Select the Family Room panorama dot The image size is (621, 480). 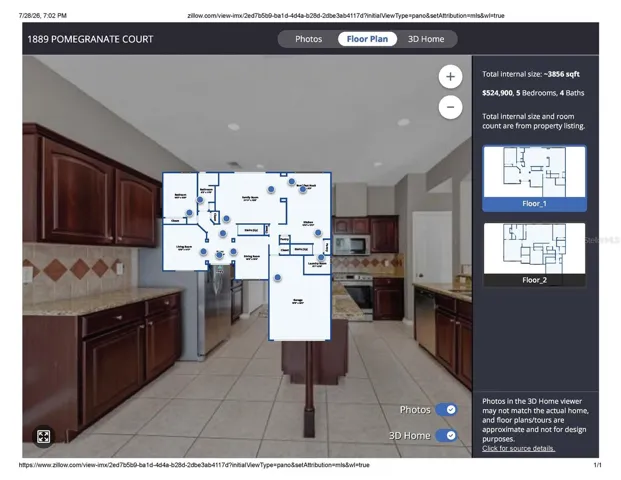[271, 189]
